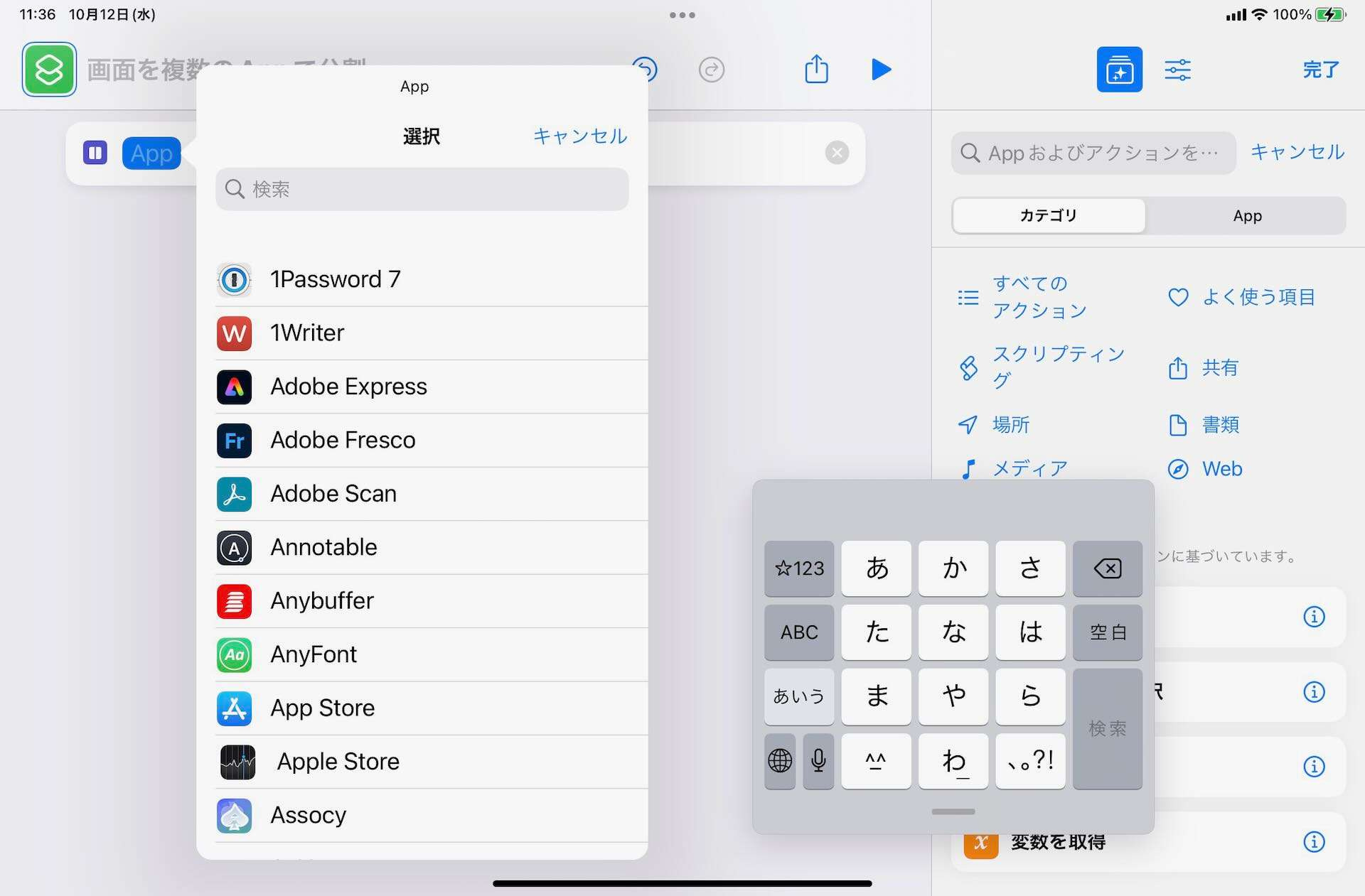Run the shortcut with the play button
1365x896 pixels.
pyautogui.click(x=881, y=70)
